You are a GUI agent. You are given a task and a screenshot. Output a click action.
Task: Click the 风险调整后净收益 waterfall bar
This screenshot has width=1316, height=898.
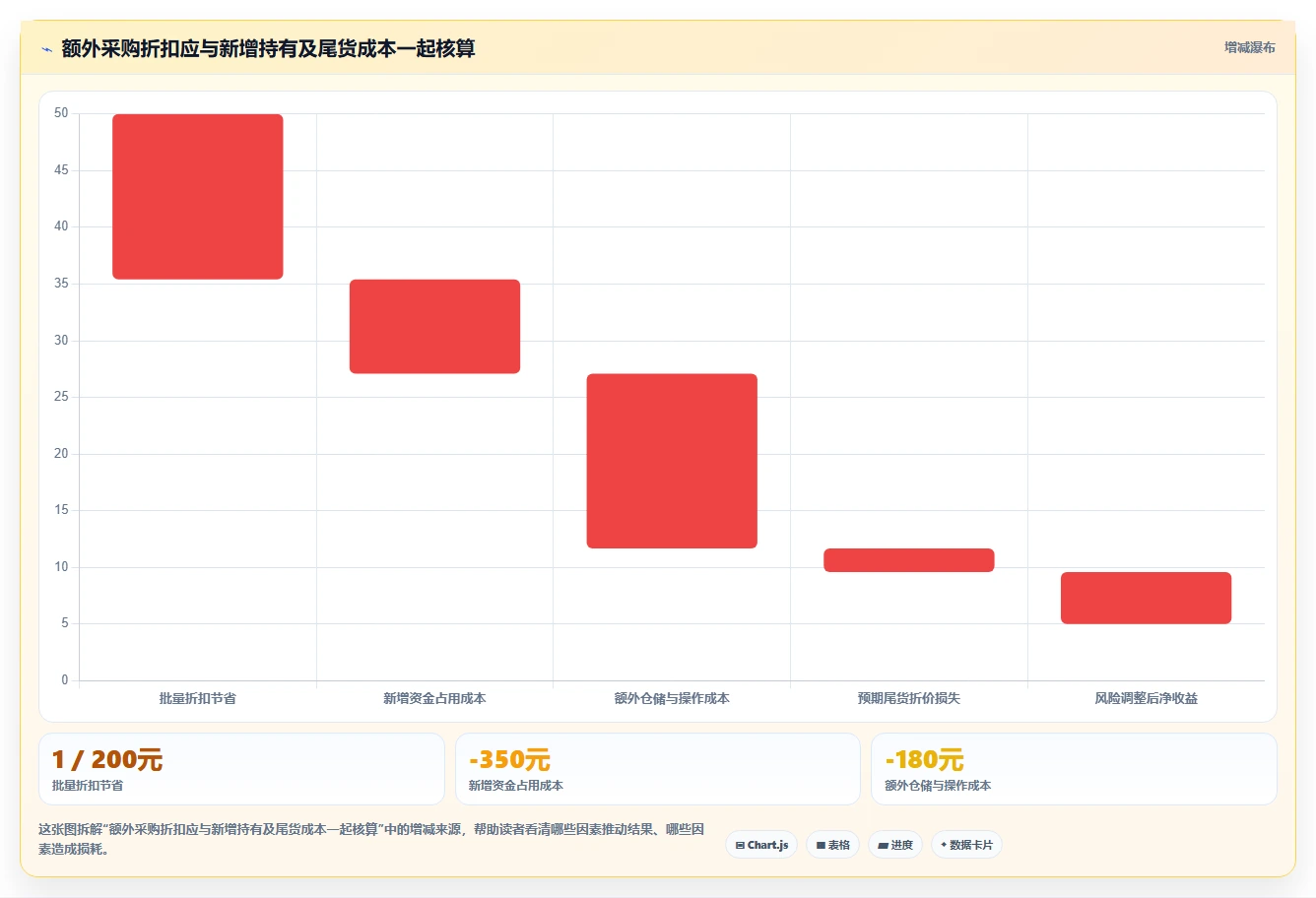1147,598
